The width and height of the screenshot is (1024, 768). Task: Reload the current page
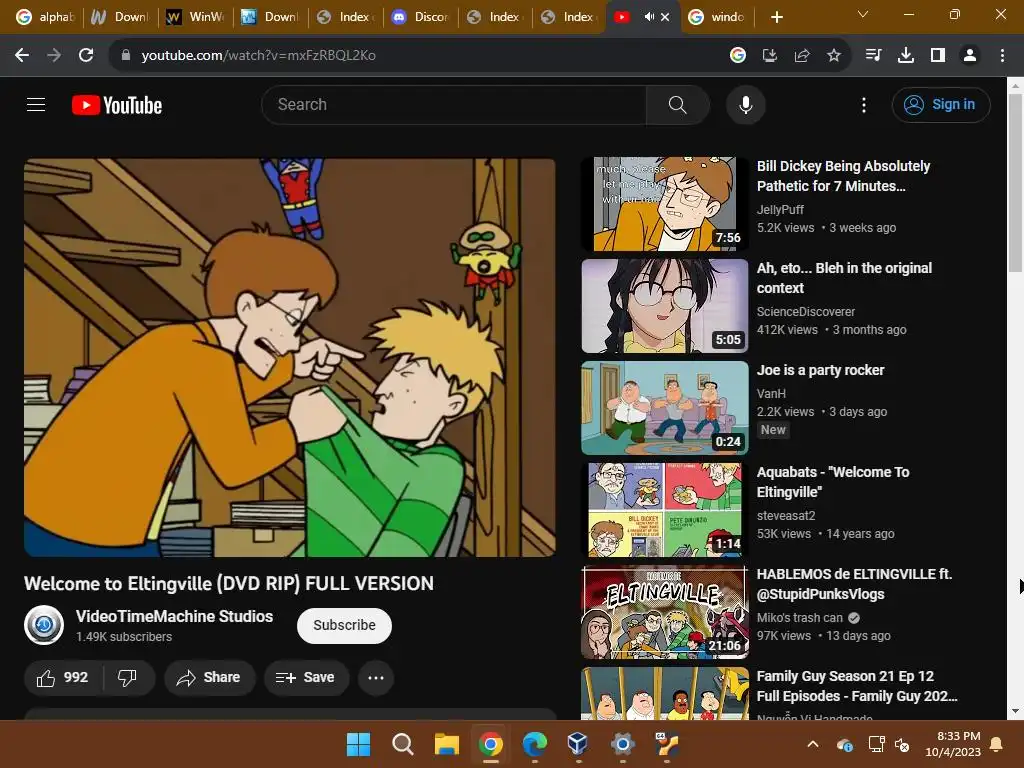(86, 55)
